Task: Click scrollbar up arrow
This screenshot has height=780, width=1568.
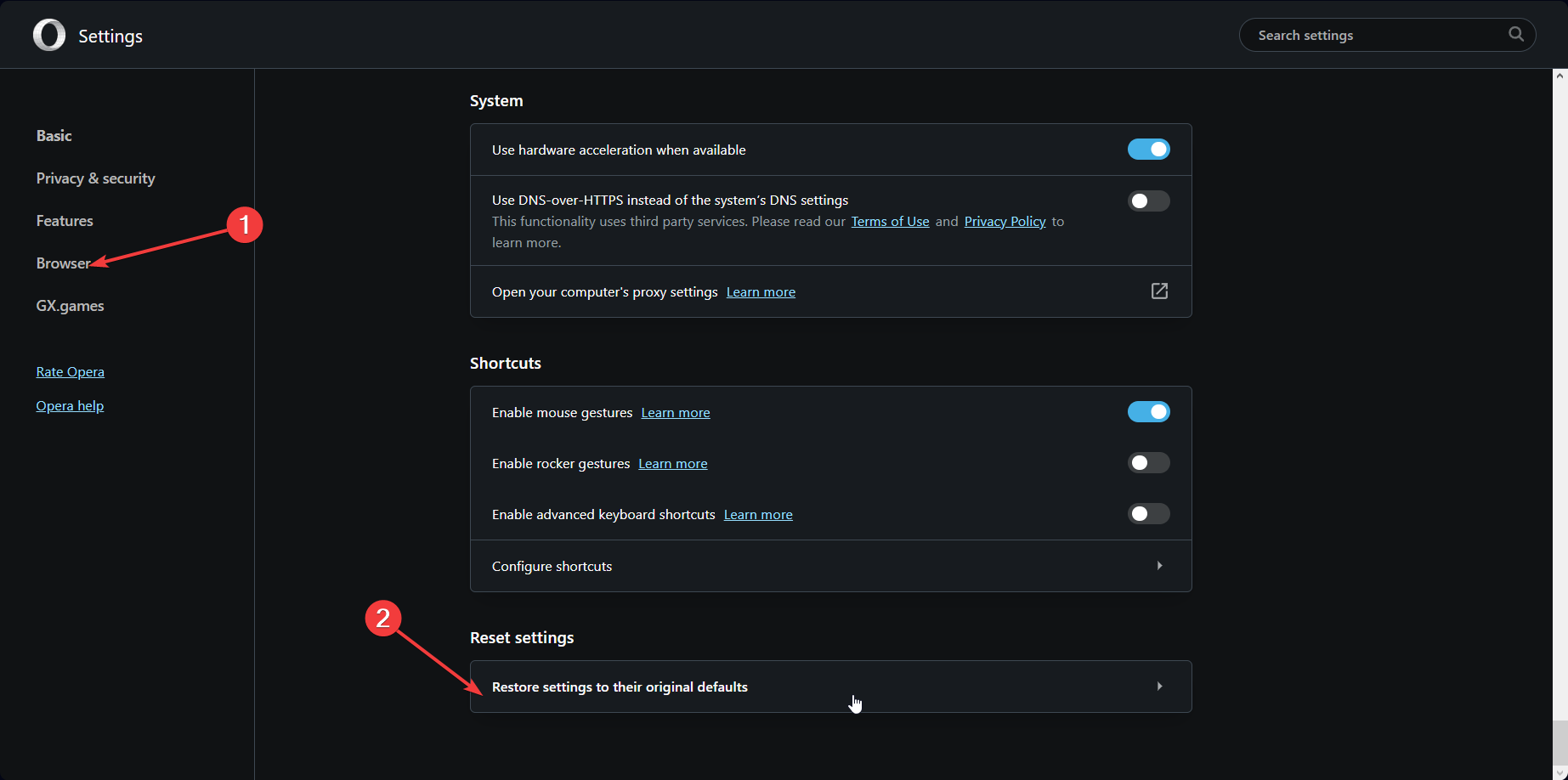Action: click(1560, 76)
